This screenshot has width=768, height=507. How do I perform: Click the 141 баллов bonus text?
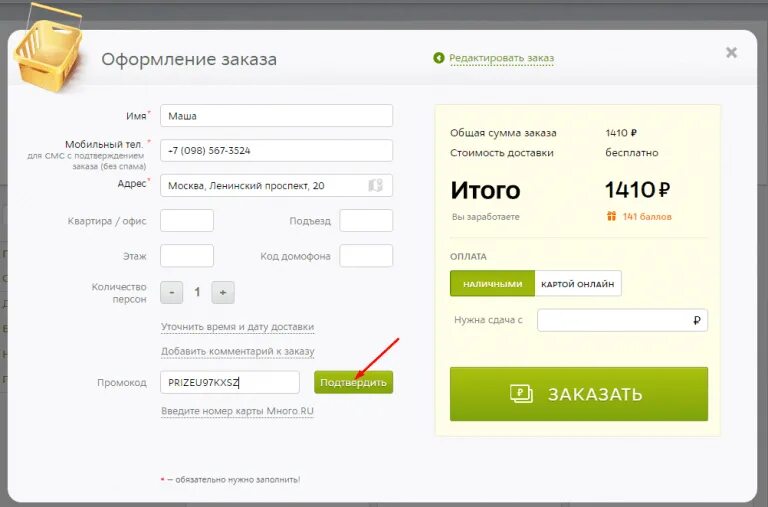[647, 217]
